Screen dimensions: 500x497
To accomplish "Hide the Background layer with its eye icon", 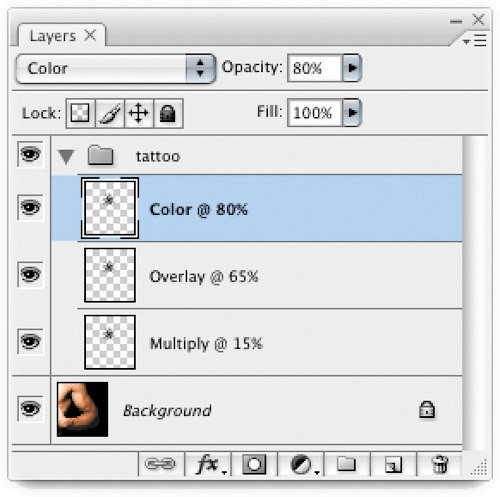I will pos(30,408).
